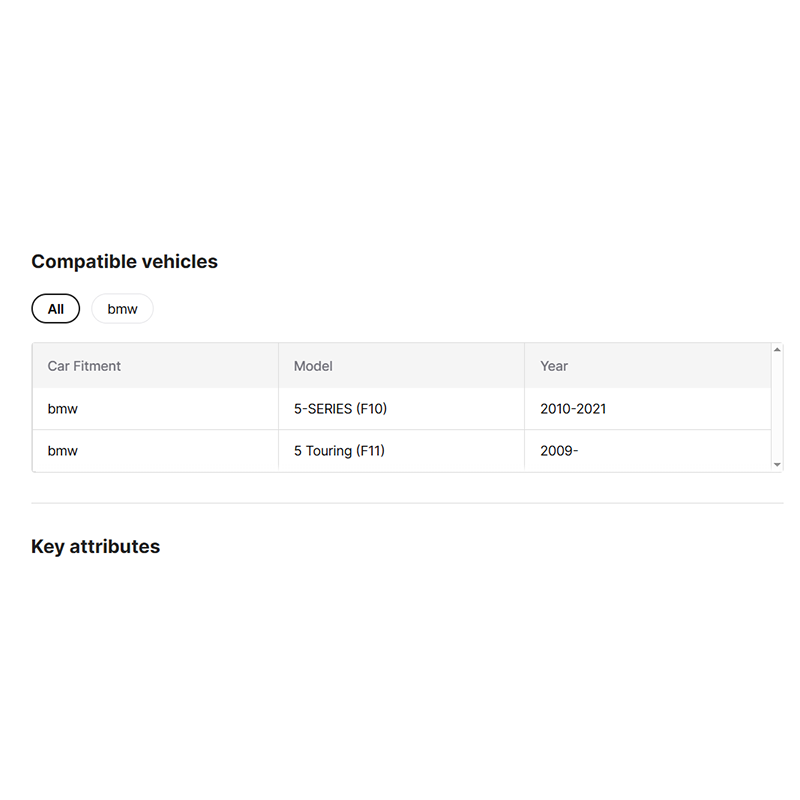The height and width of the screenshot is (800, 800).
Task: Click the '2009-' year cell
Action: 559,451
